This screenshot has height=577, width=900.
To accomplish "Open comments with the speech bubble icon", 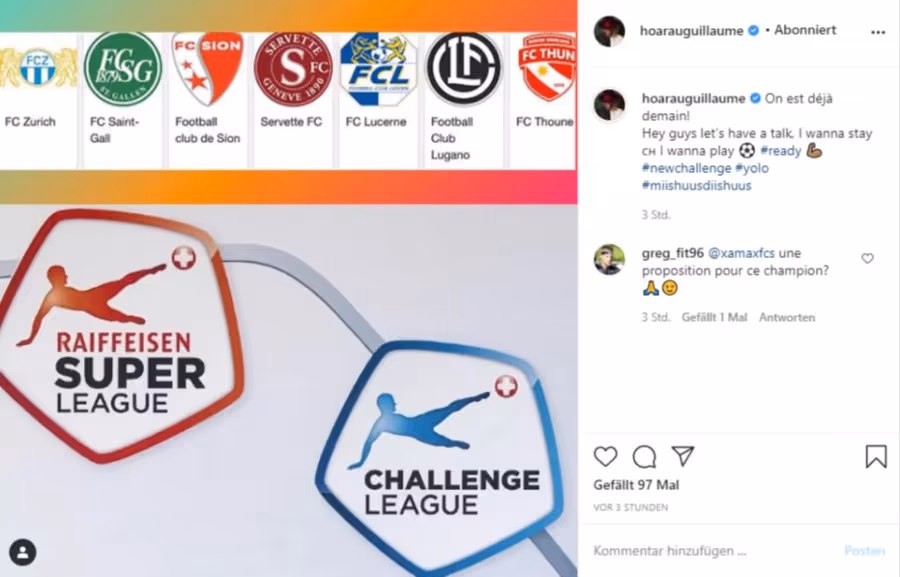I will pyautogui.click(x=644, y=457).
